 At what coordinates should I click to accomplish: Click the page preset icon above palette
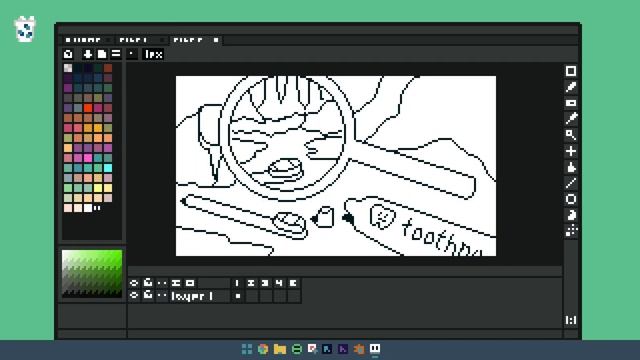point(102,54)
